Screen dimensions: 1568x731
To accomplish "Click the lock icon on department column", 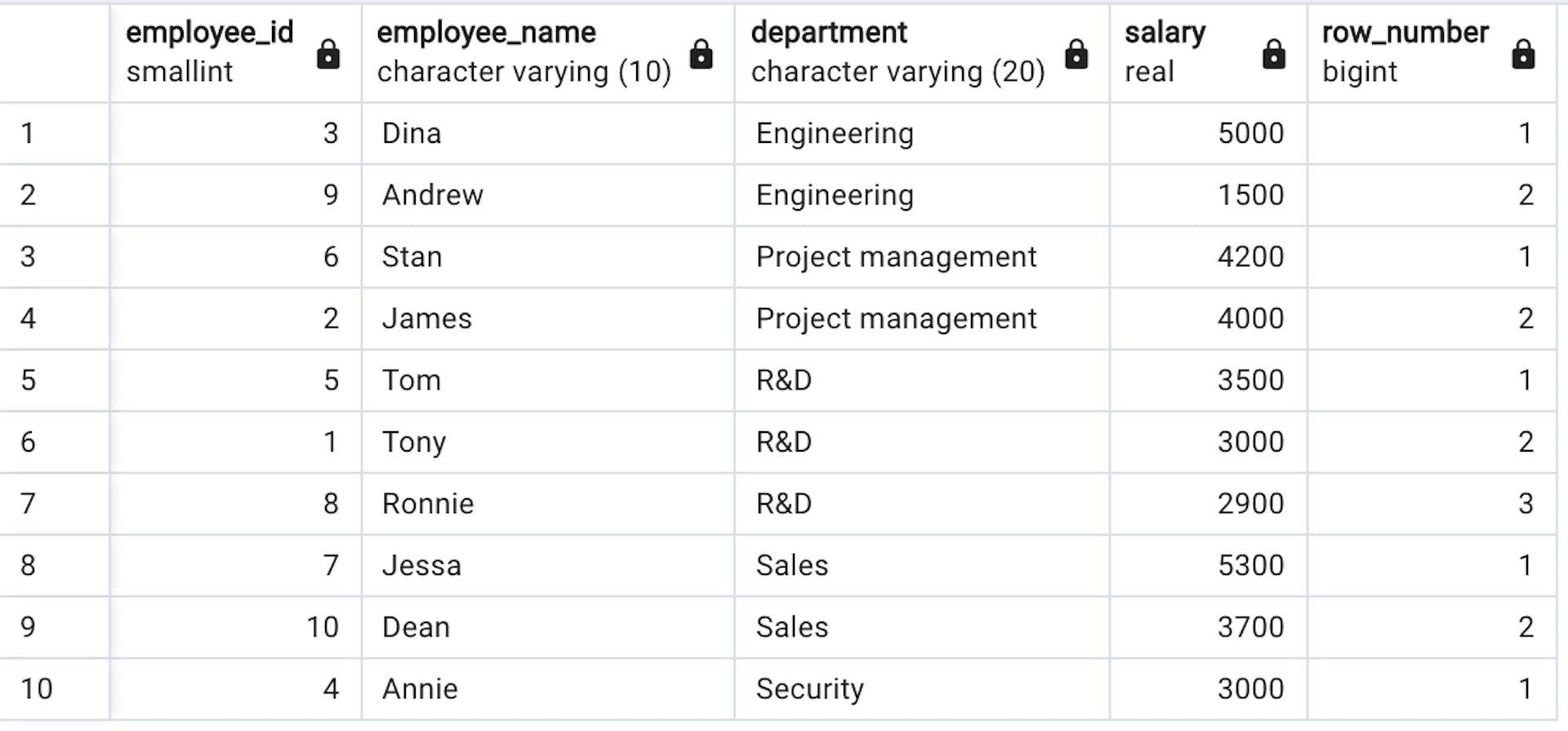I will point(1076,53).
